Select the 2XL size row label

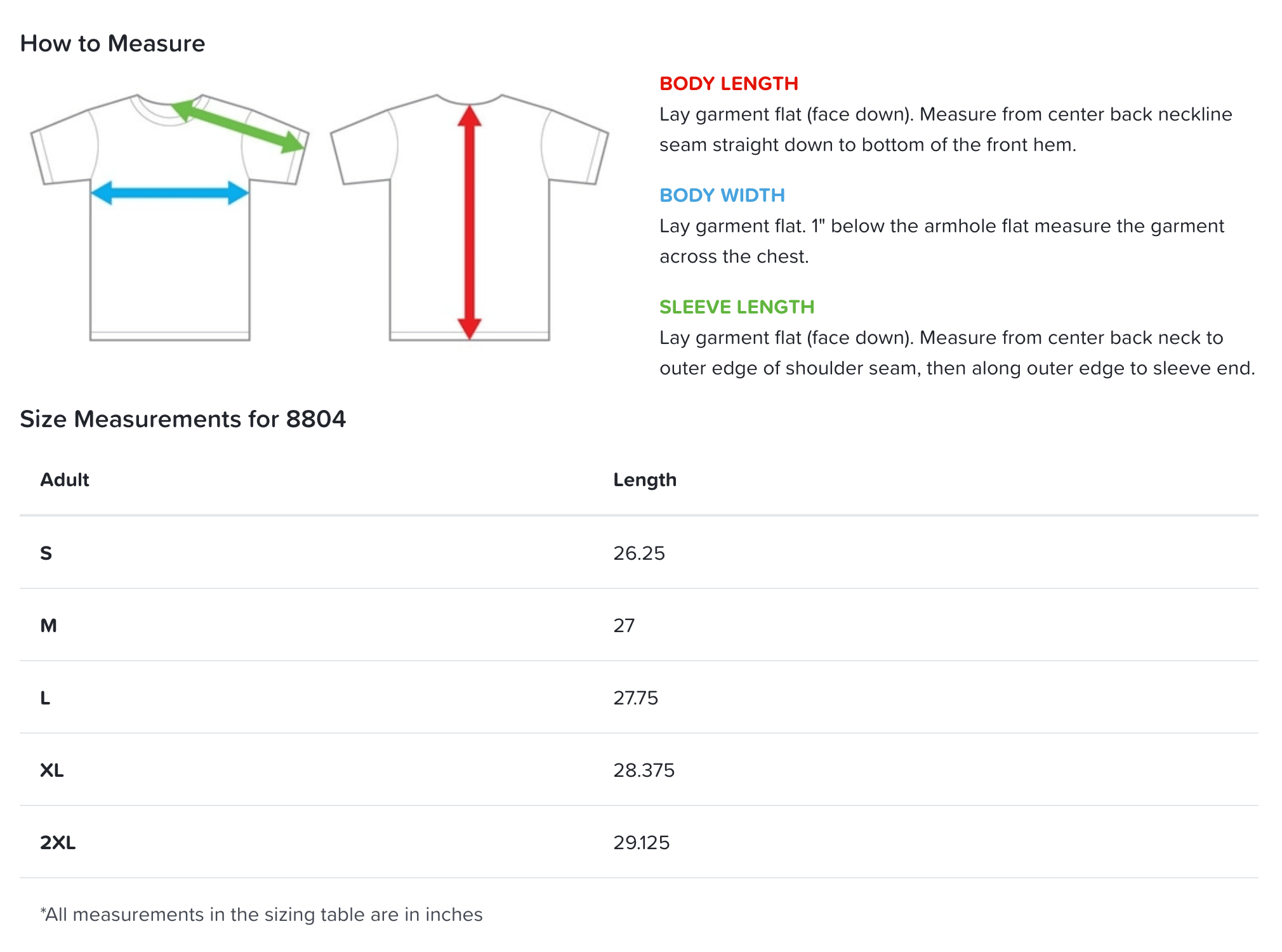click(x=58, y=843)
